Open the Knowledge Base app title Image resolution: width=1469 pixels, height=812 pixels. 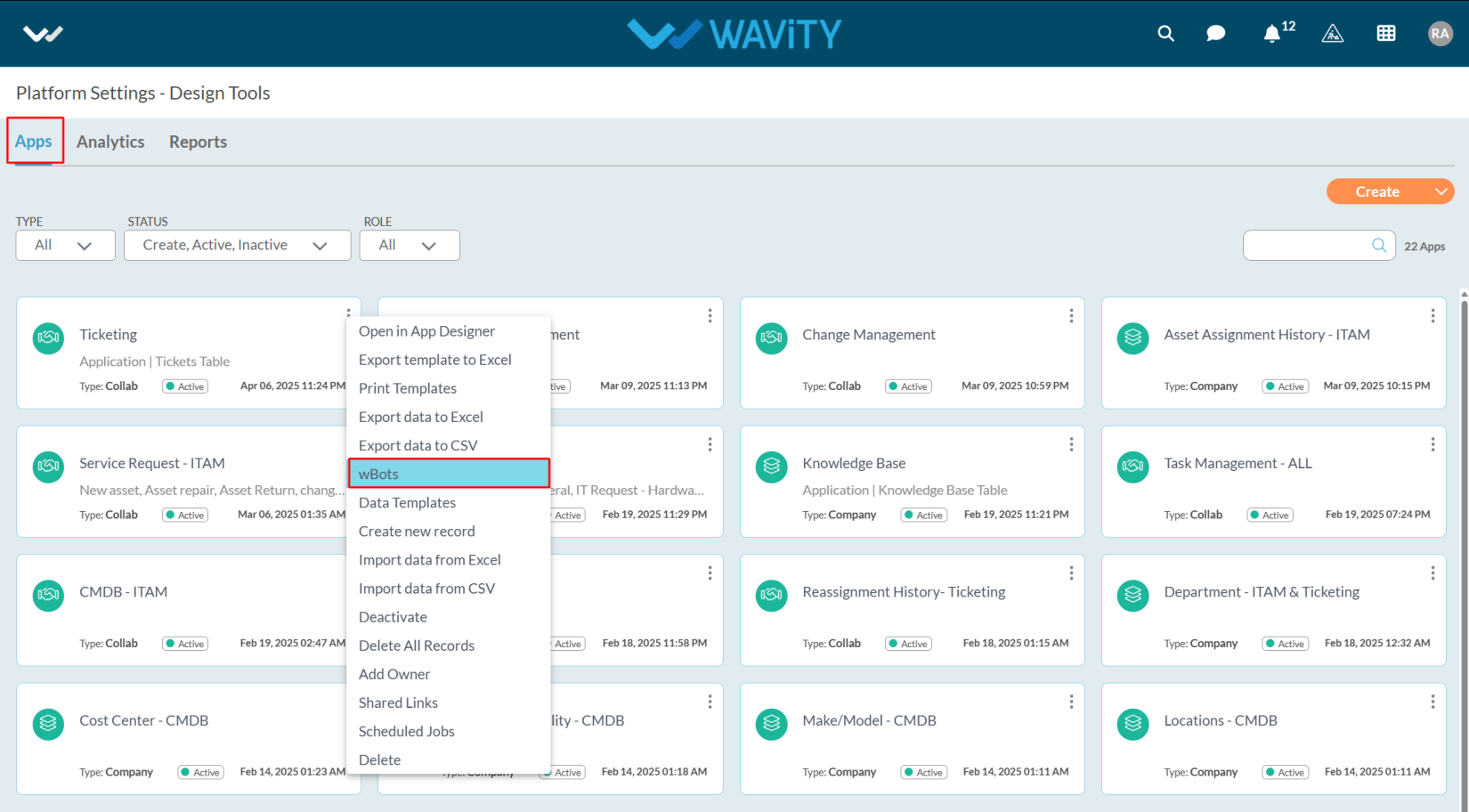click(854, 463)
